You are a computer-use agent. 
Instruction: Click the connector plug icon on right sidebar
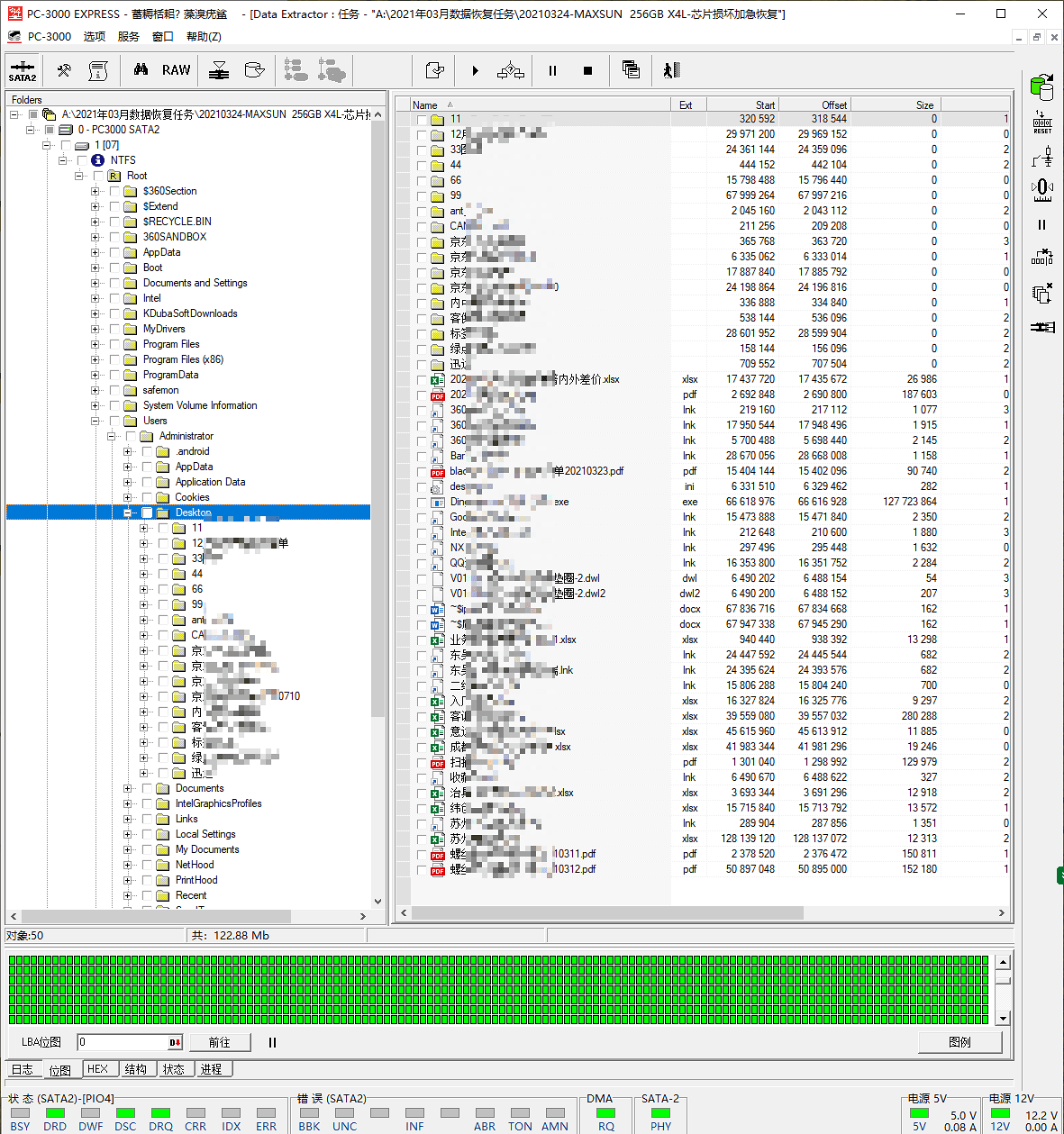pyautogui.click(x=1042, y=326)
